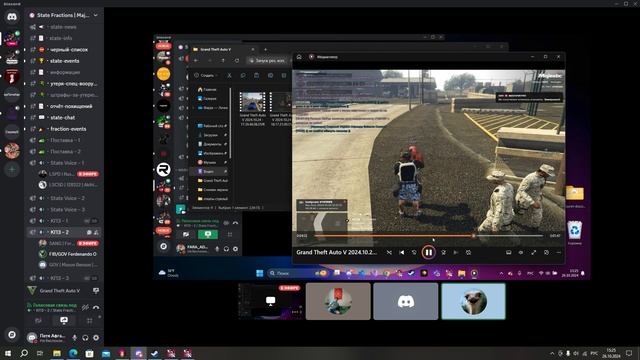The height and width of the screenshot is (360, 640).
Task: Join State Voice - 1 voice channel
Action: 63,163
